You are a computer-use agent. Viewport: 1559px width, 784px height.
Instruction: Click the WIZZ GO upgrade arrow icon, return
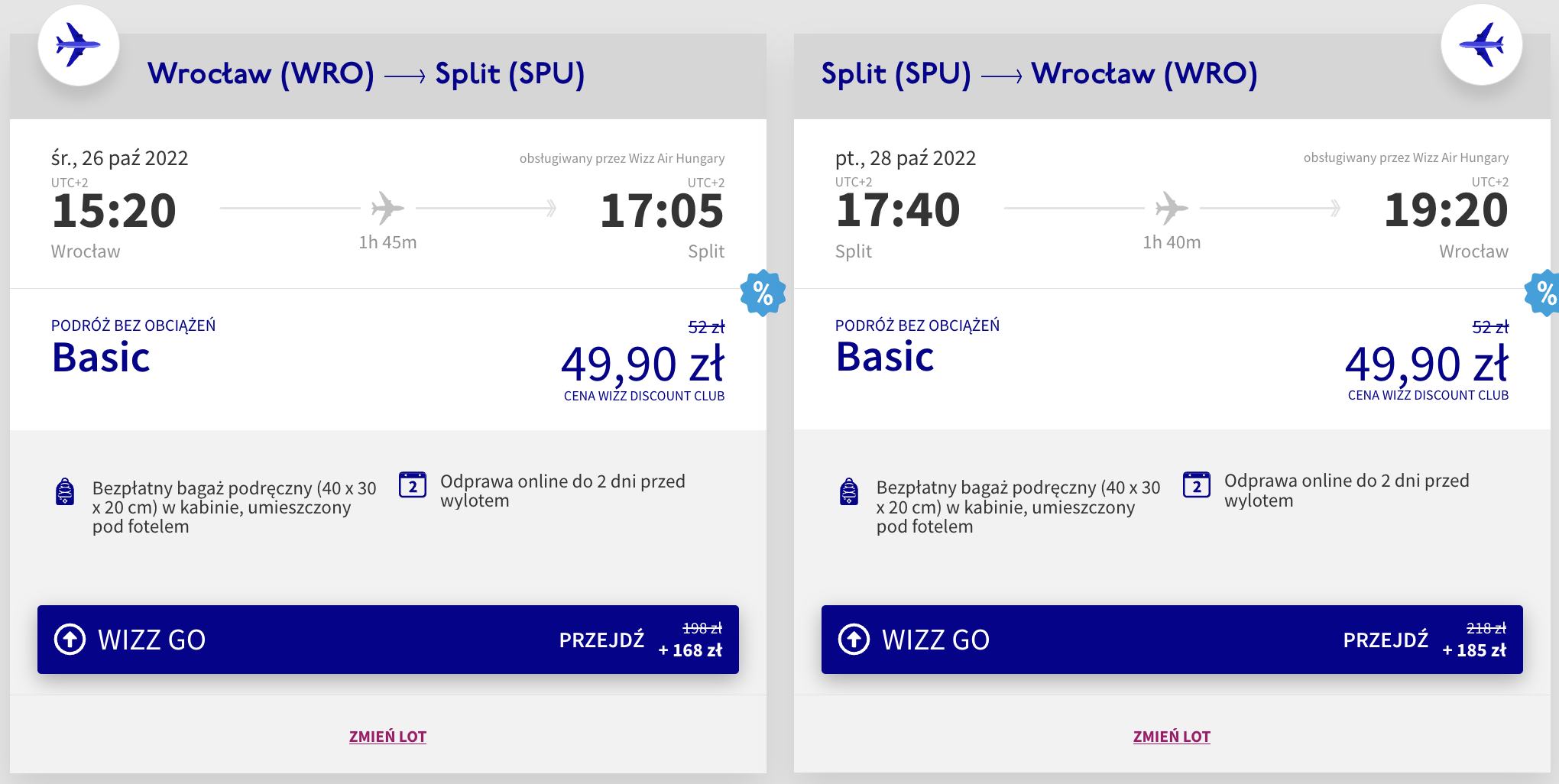(x=854, y=640)
